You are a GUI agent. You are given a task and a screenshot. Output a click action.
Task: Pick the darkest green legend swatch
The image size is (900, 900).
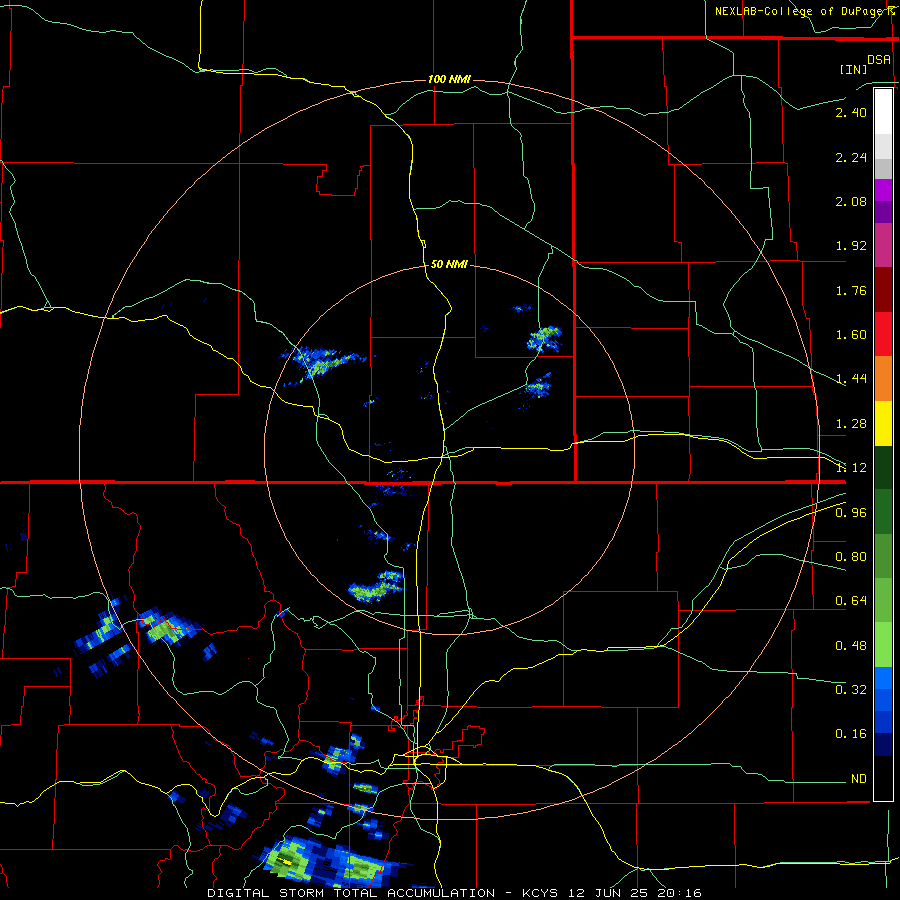coord(883,467)
